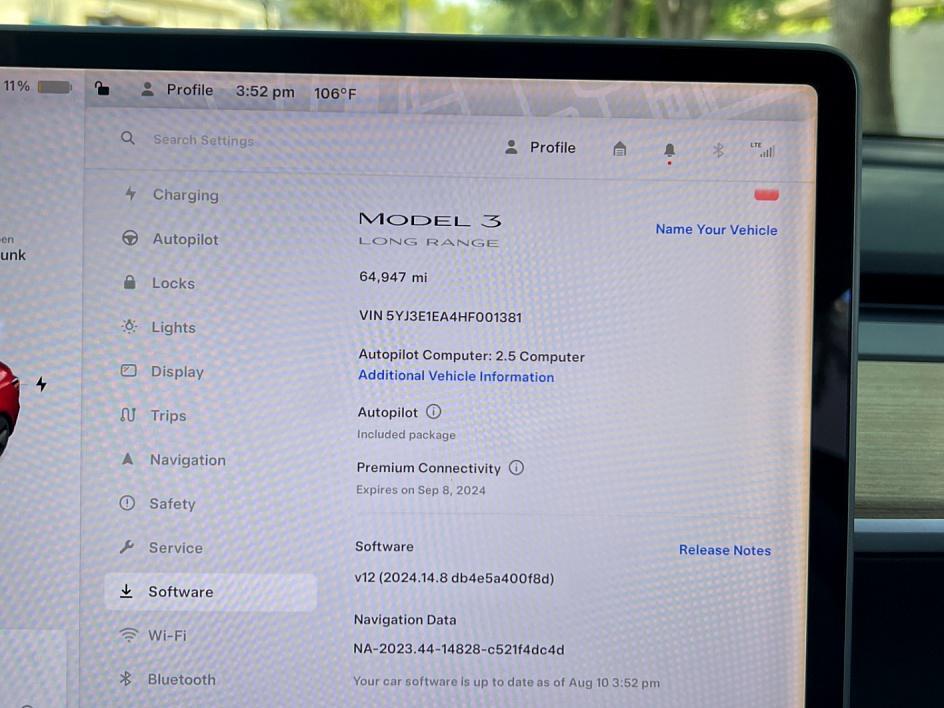Click the Autopilot info circle icon

[x=433, y=412]
